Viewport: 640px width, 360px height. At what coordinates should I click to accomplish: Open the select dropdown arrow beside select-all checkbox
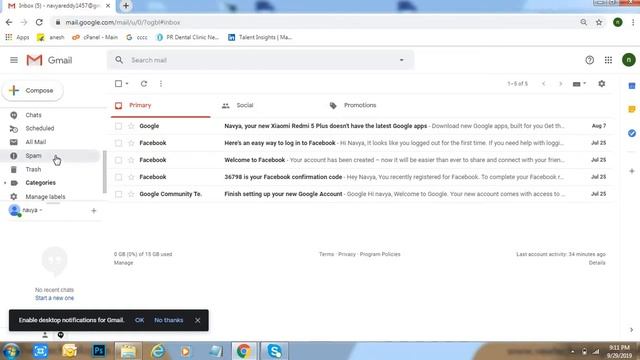click(x=127, y=84)
